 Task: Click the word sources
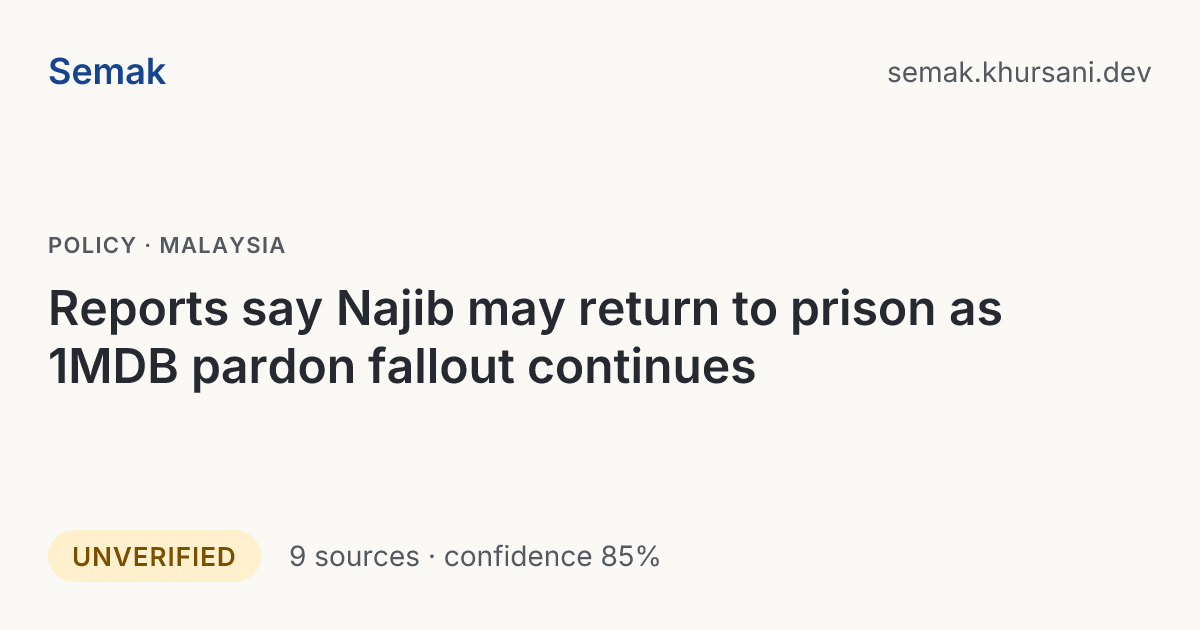click(x=366, y=556)
